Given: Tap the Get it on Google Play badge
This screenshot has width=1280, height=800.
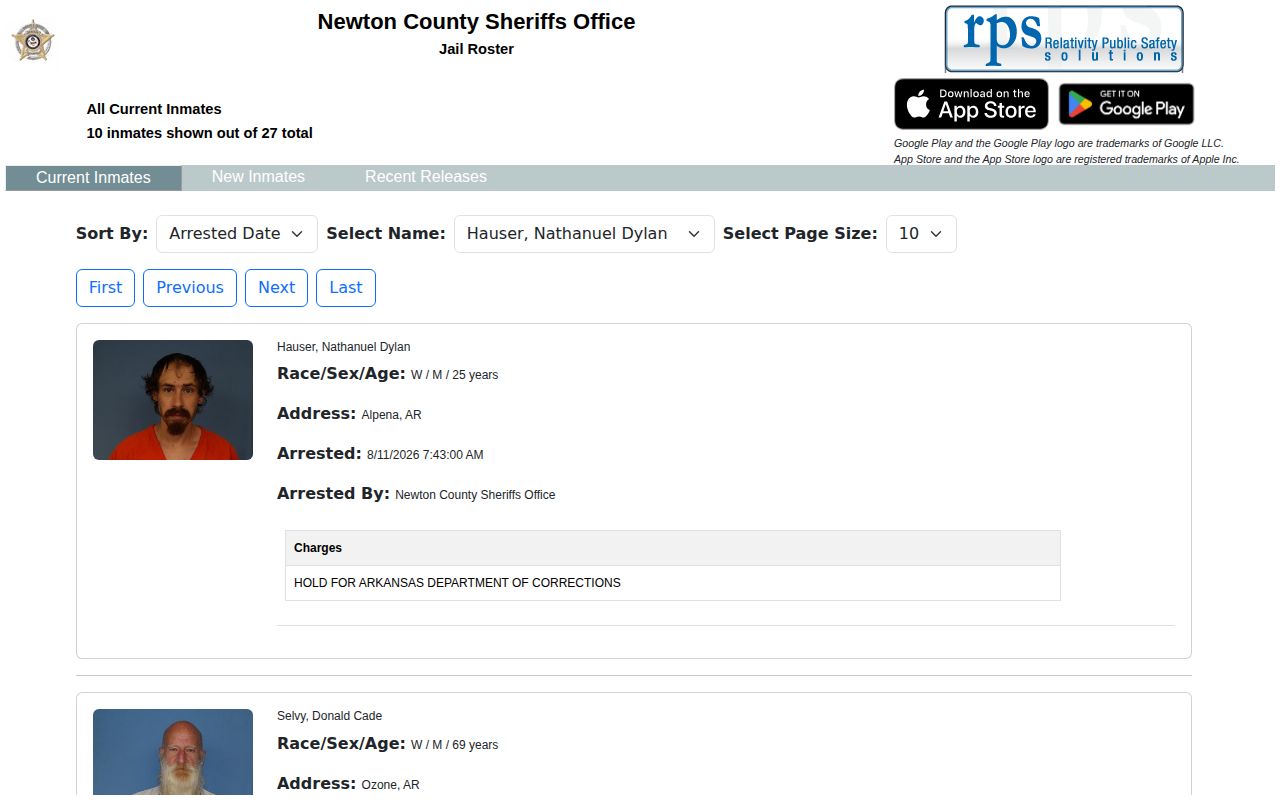Looking at the screenshot, I should [x=1126, y=104].
